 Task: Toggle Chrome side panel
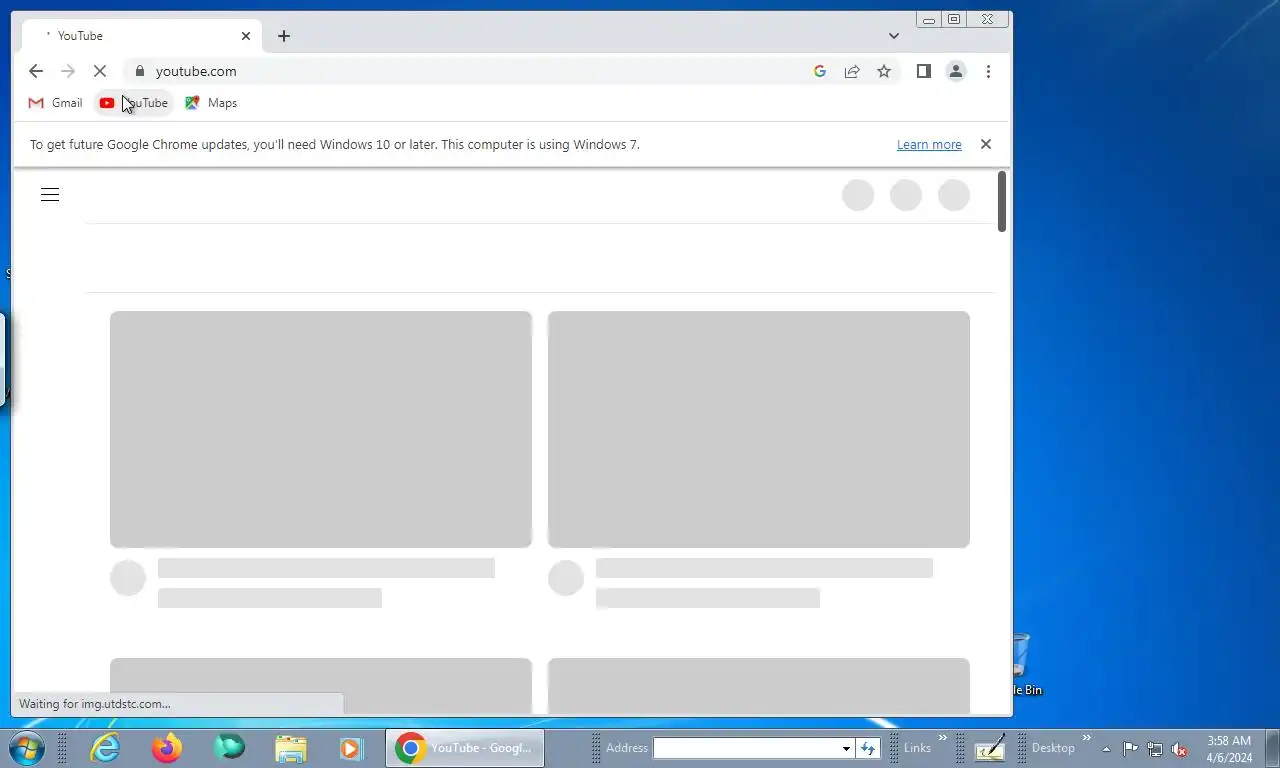coord(924,71)
